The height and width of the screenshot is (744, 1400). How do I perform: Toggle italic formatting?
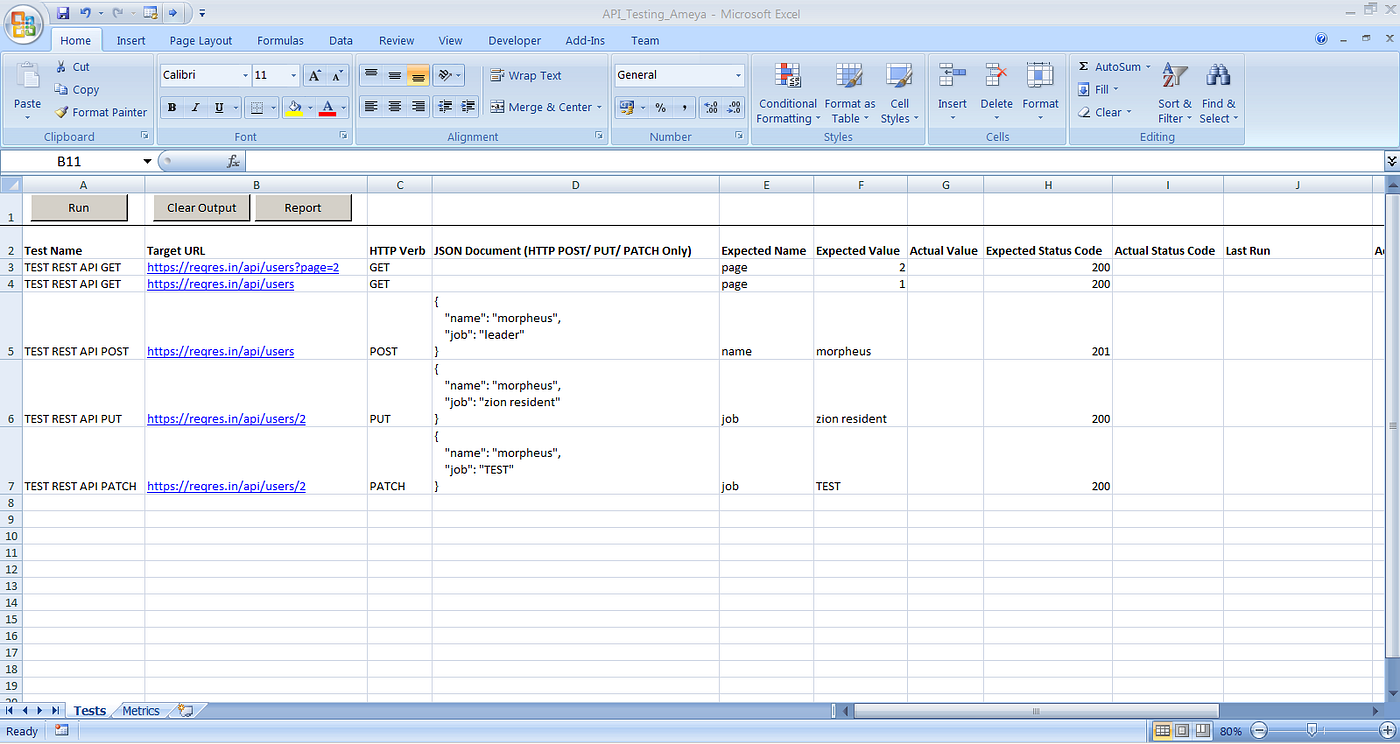pos(194,107)
